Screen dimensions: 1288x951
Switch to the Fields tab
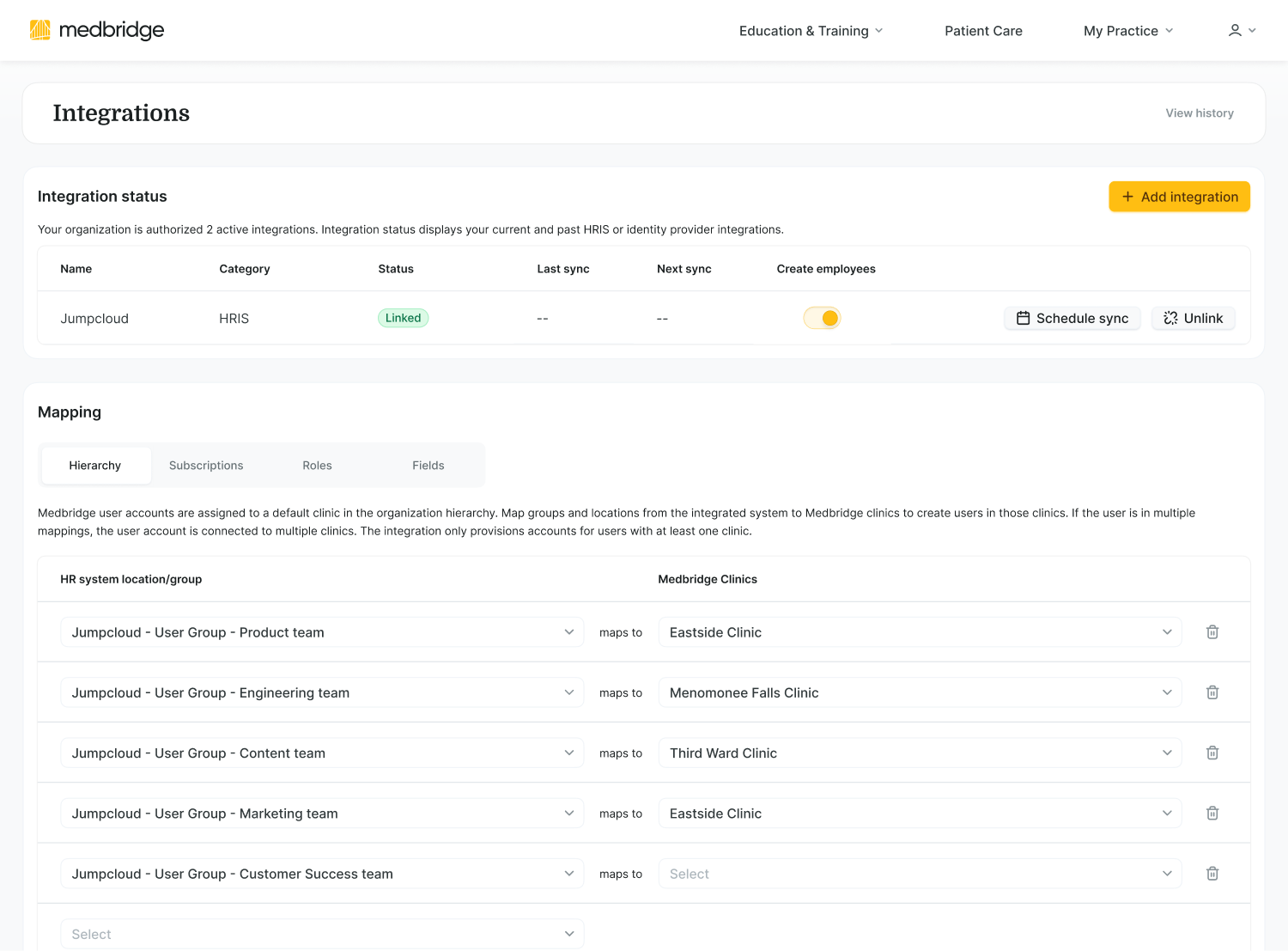(x=428, y=465)
